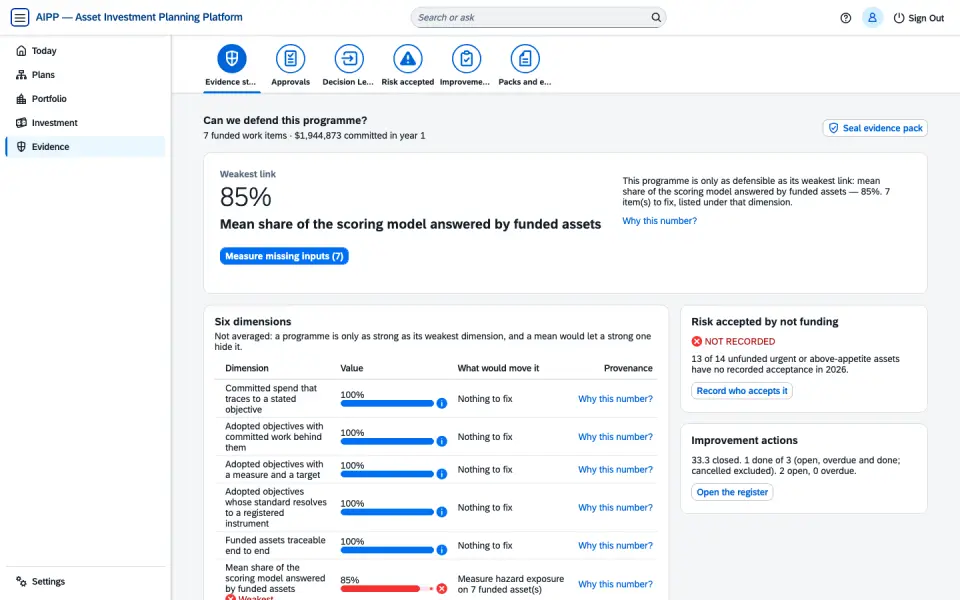Focus the Search or ask field

[538, 17]
